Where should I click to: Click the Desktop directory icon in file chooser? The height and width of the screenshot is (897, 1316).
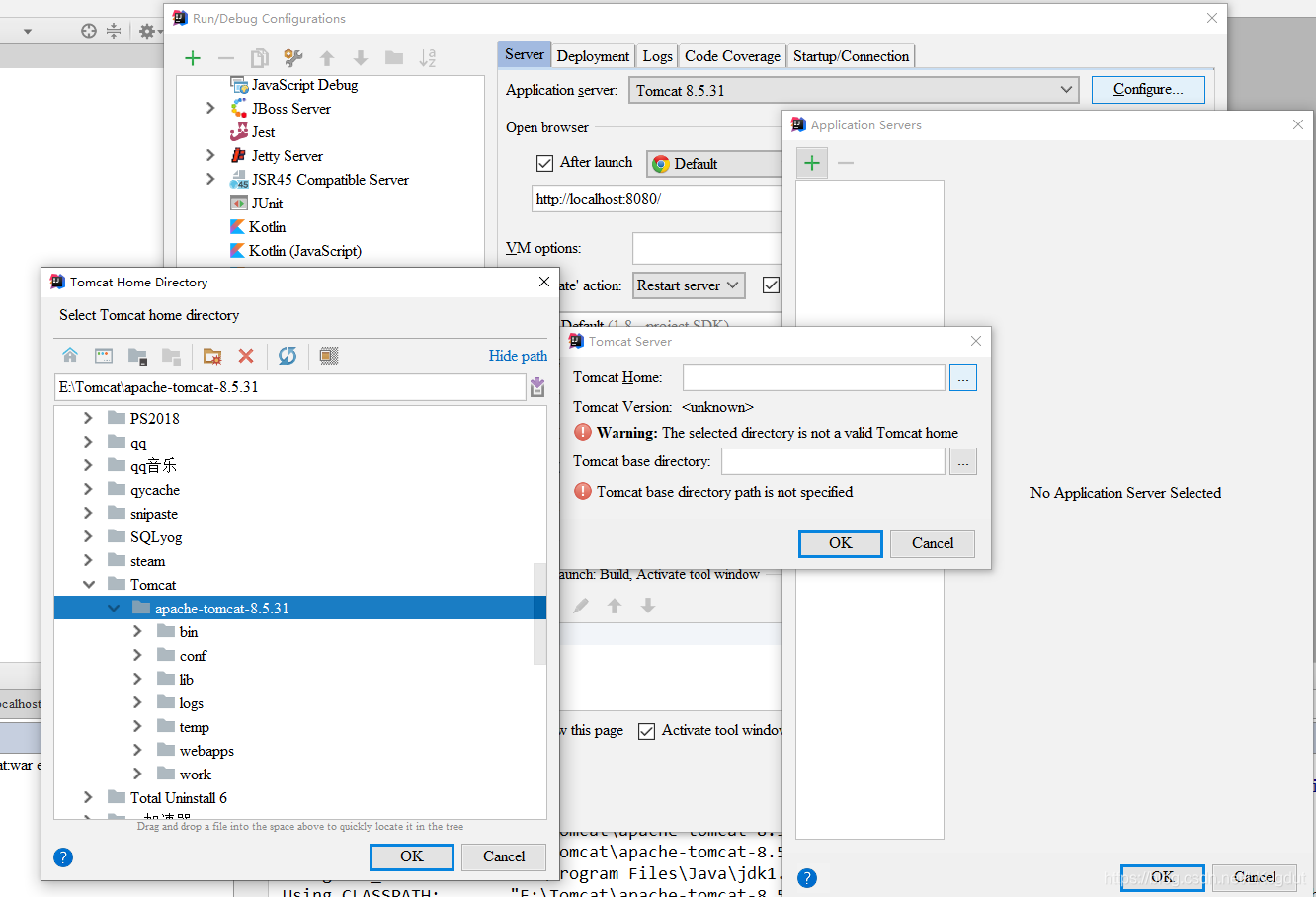click(104, 356)
